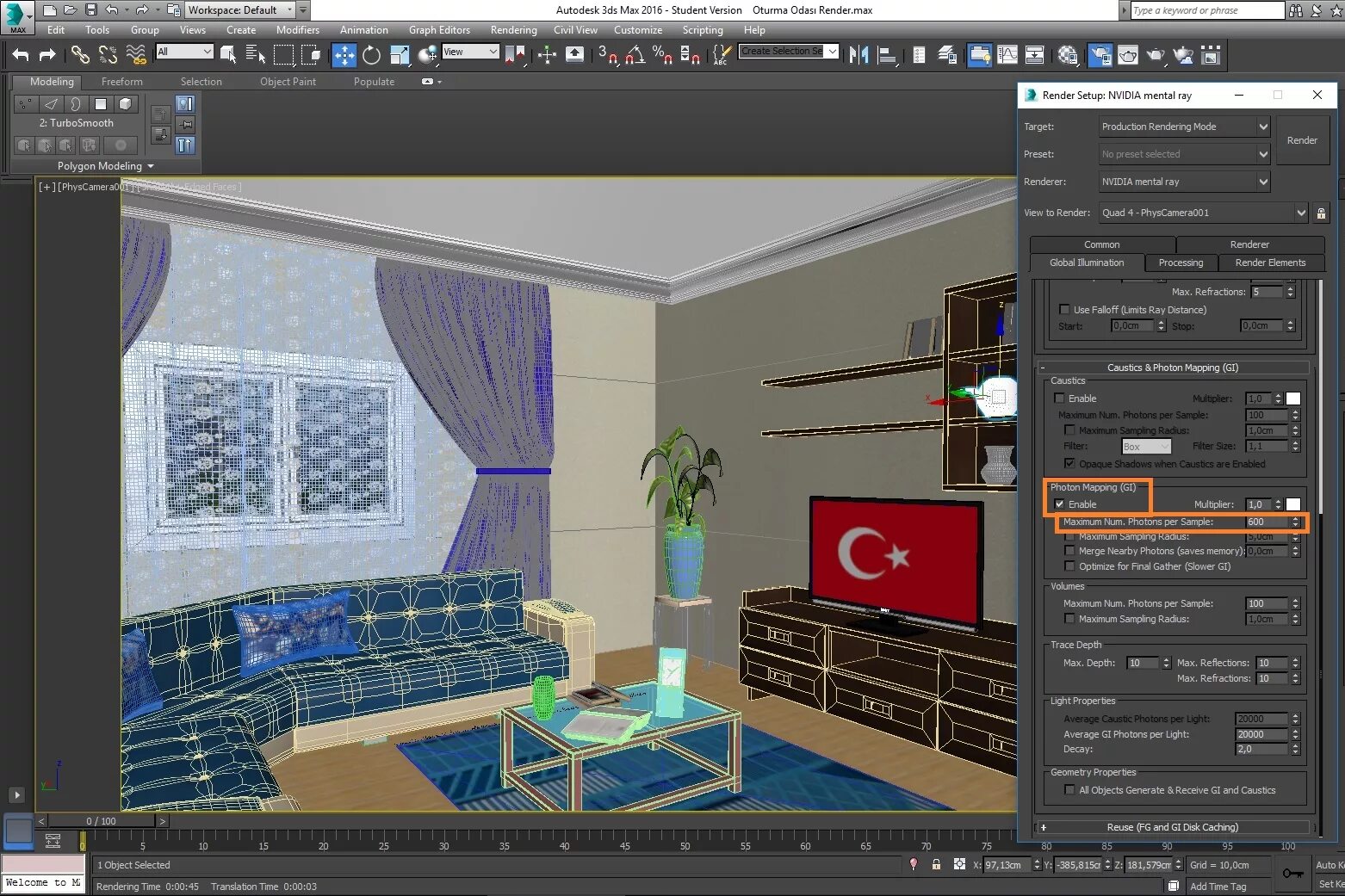The width and height of the screenshot is (1345, 896).
Task: Click the Select and Link tool
Action: pos(79,55)
